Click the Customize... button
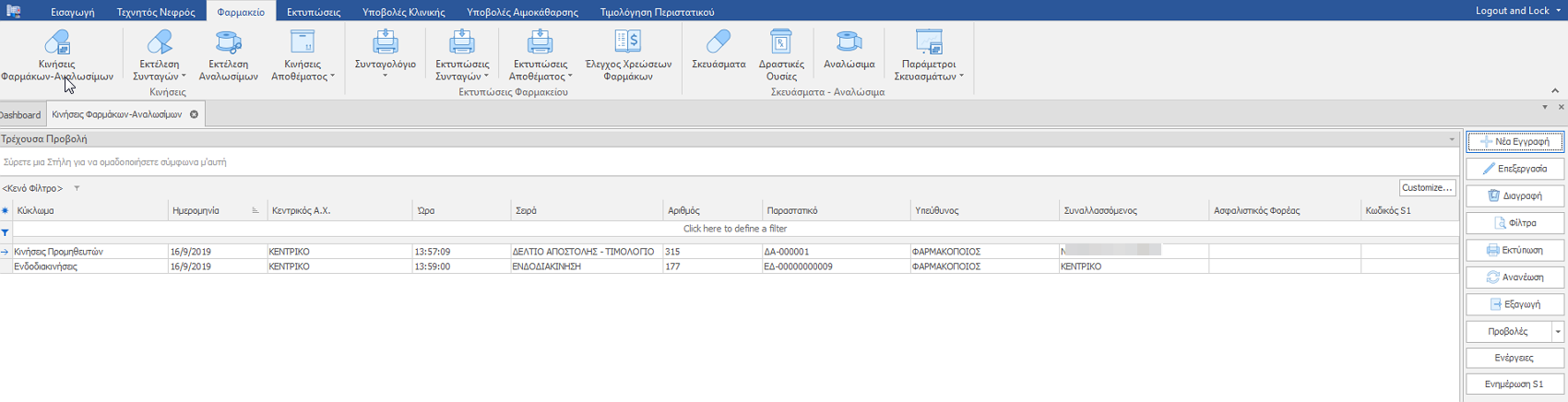Image resolution: width=1568 pixels, height=402 pixels. point(1426,188)
